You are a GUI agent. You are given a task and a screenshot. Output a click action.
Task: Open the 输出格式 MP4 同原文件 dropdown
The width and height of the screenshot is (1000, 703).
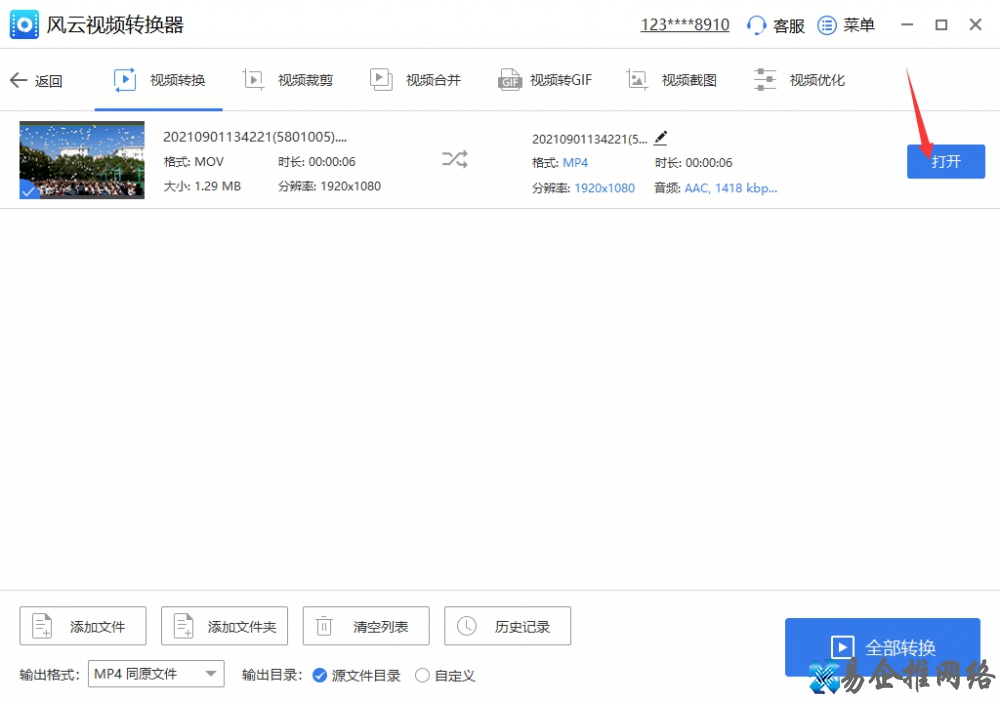pyautogui.click(x=155, y=674)
